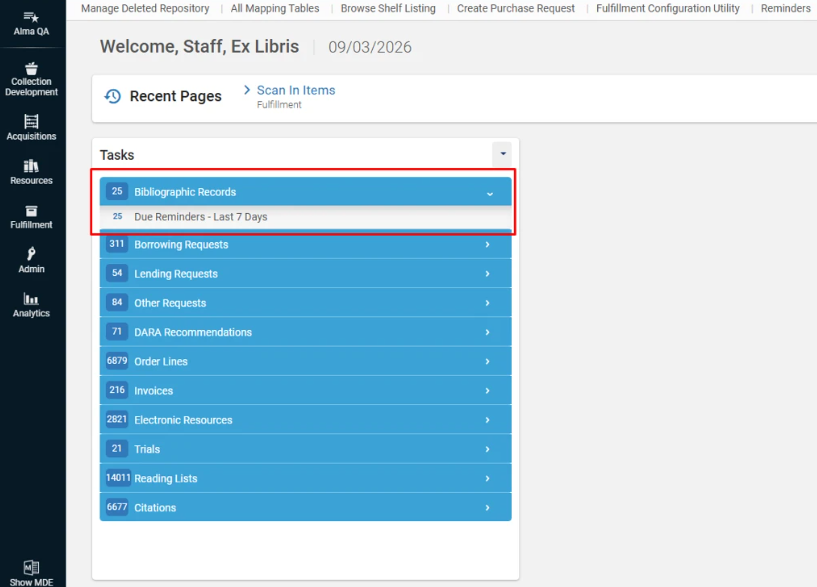This screenshot has height=587, width=817.
Task: Open the Collection Development menu icon
Action: 31,69
